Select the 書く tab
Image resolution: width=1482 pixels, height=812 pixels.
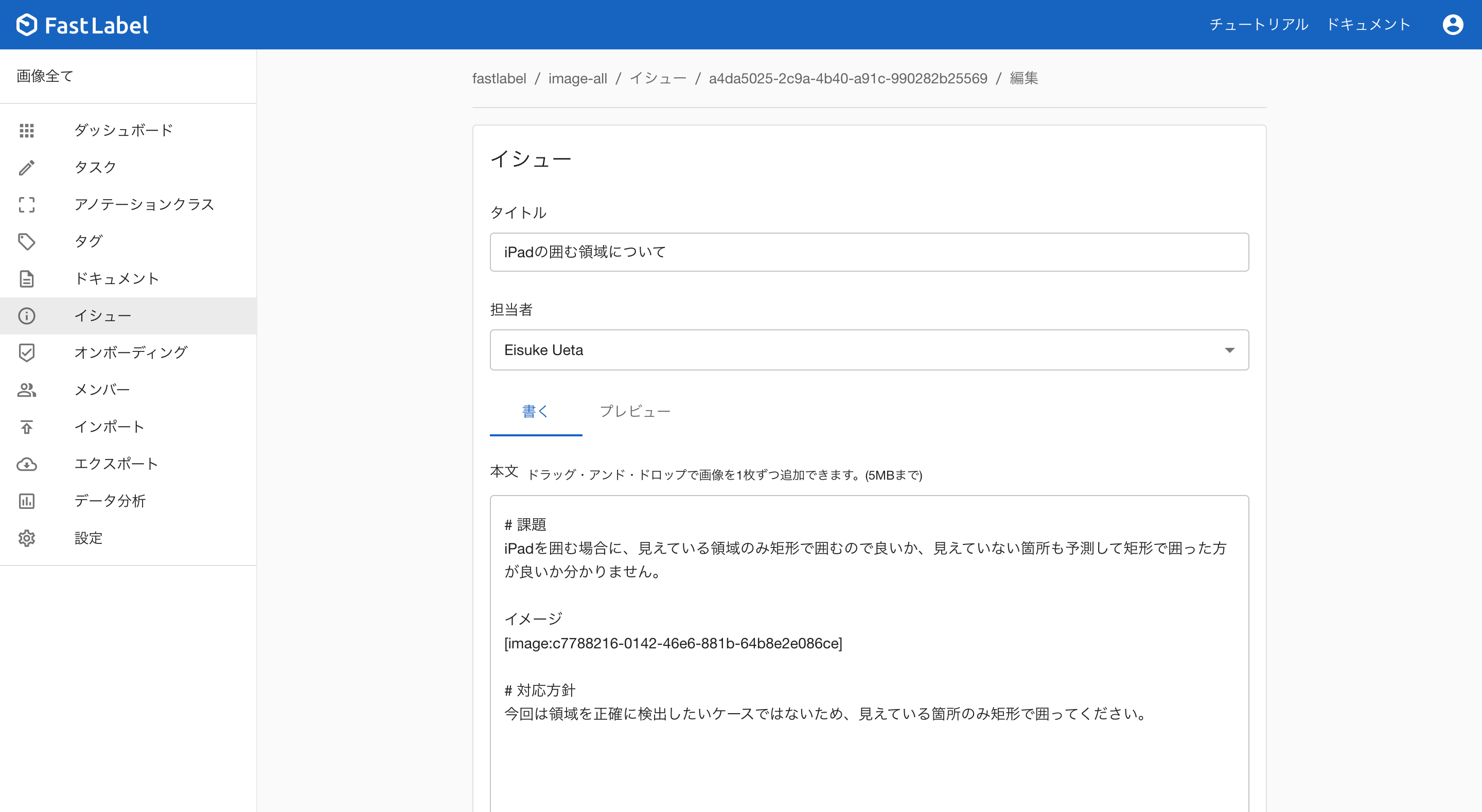coord(535,412)
